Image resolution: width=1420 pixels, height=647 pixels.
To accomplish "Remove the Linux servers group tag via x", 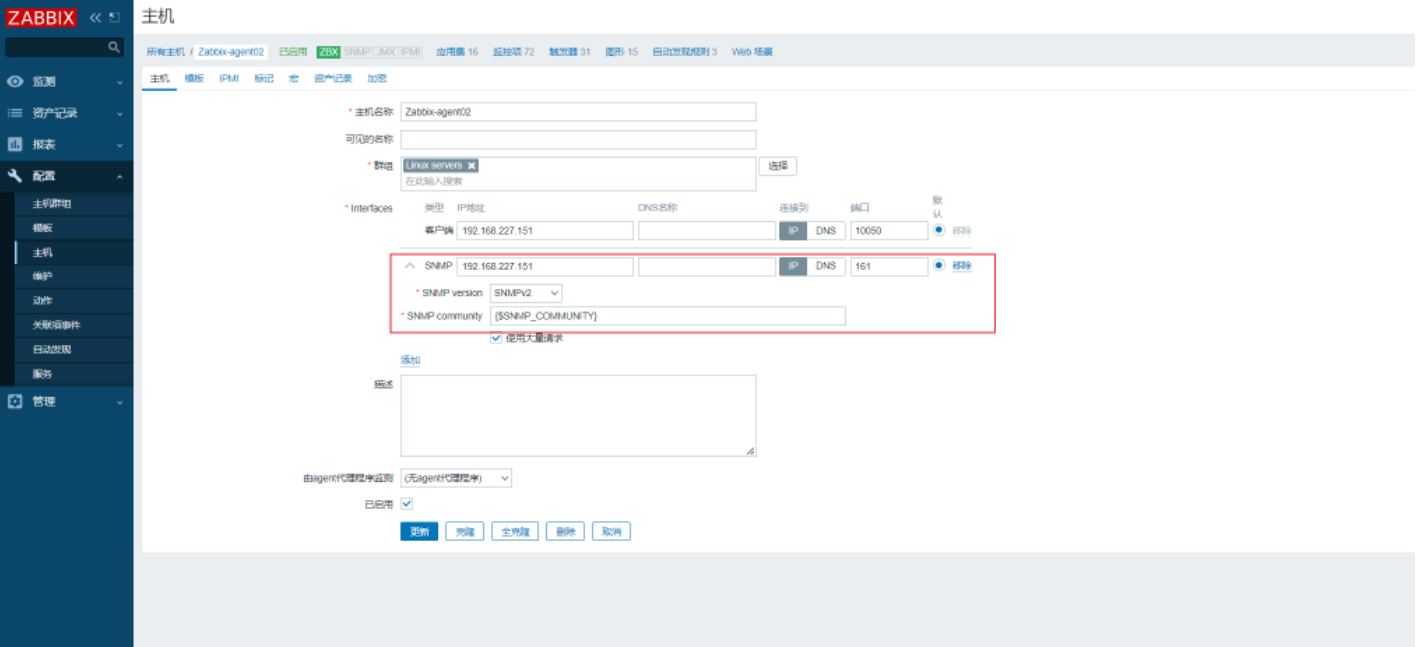I will pos(471,166).
